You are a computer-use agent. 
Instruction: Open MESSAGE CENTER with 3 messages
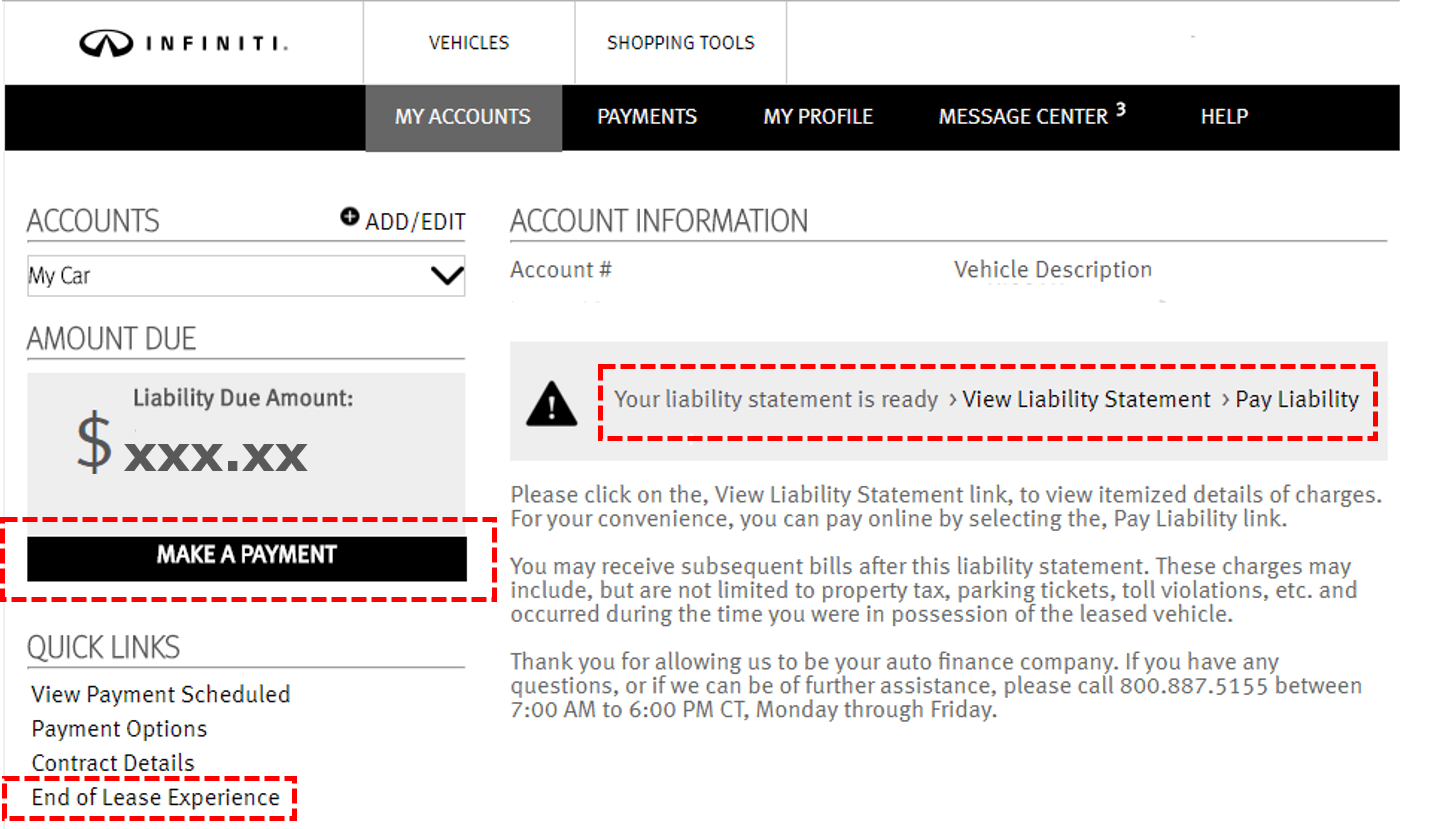[1032, 115]
